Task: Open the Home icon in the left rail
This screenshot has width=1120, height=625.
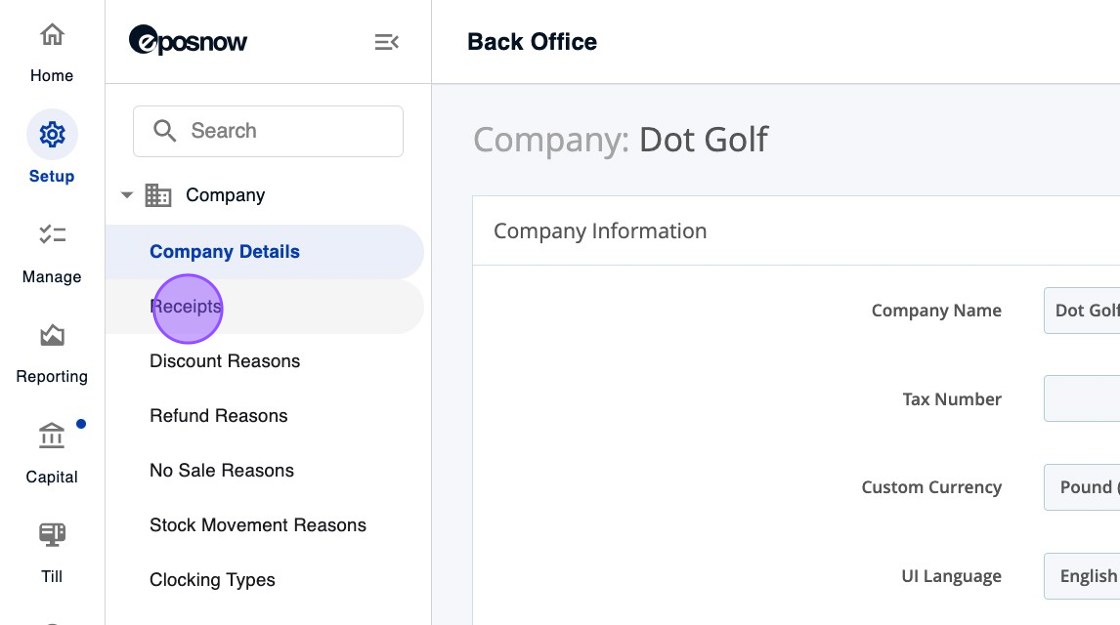Action: click(52, 36)
